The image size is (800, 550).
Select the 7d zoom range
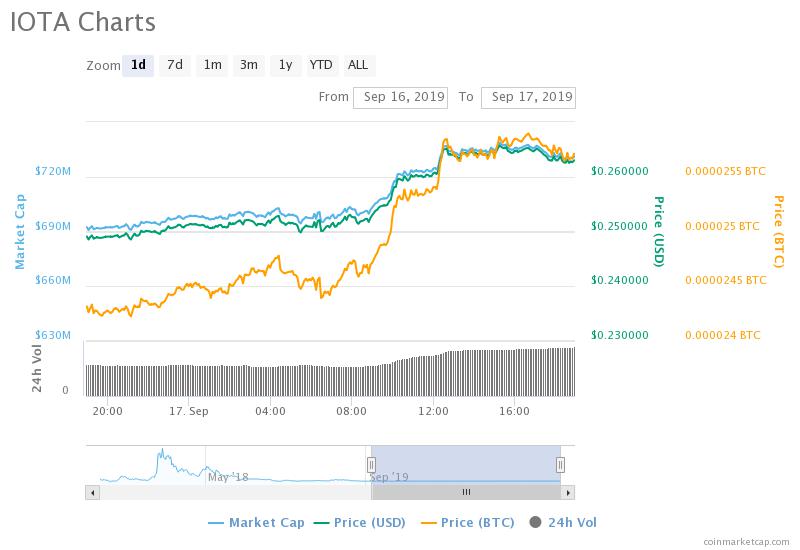click(175, 65)
